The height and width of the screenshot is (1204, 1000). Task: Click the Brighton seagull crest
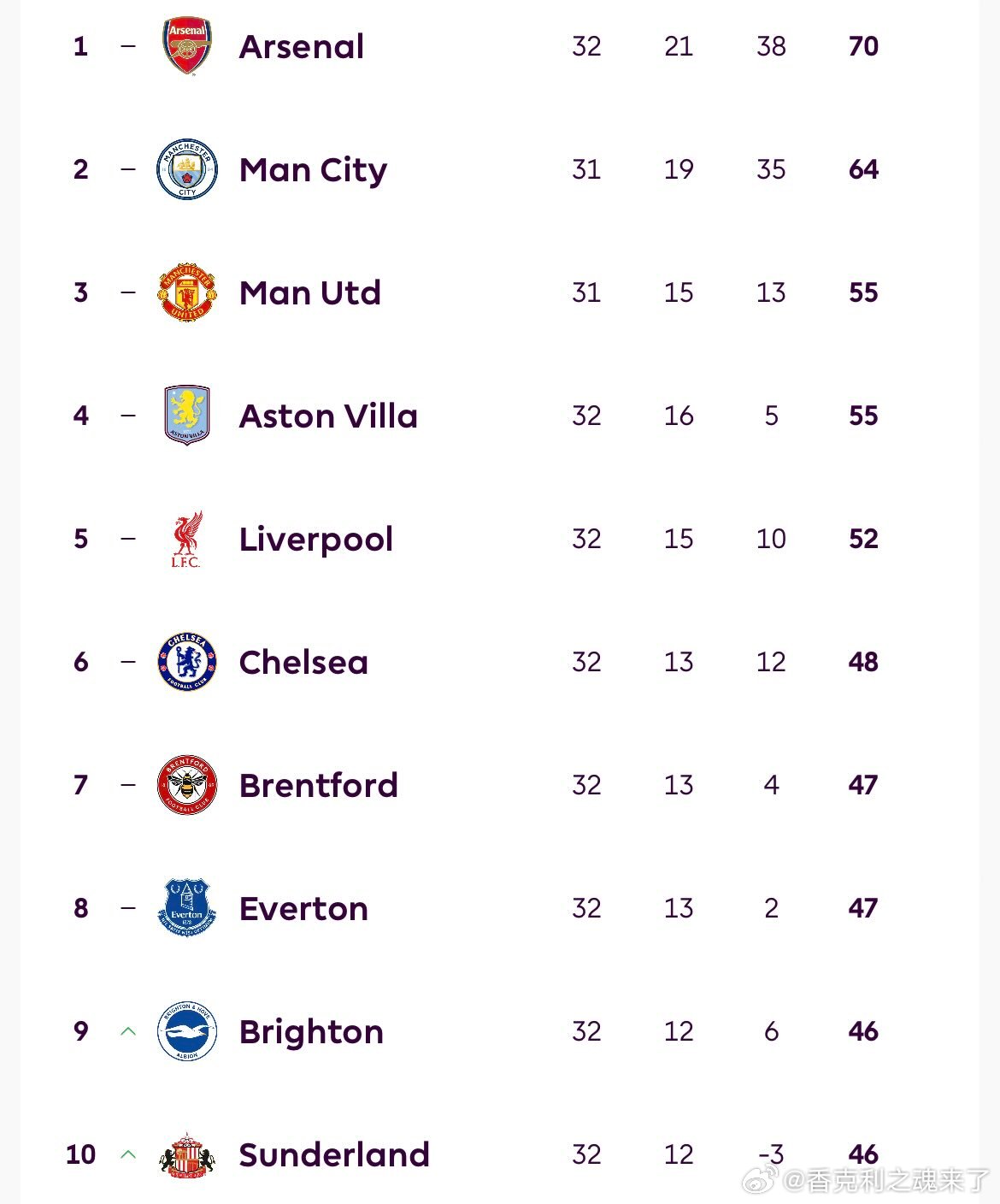coord(187,1031)
